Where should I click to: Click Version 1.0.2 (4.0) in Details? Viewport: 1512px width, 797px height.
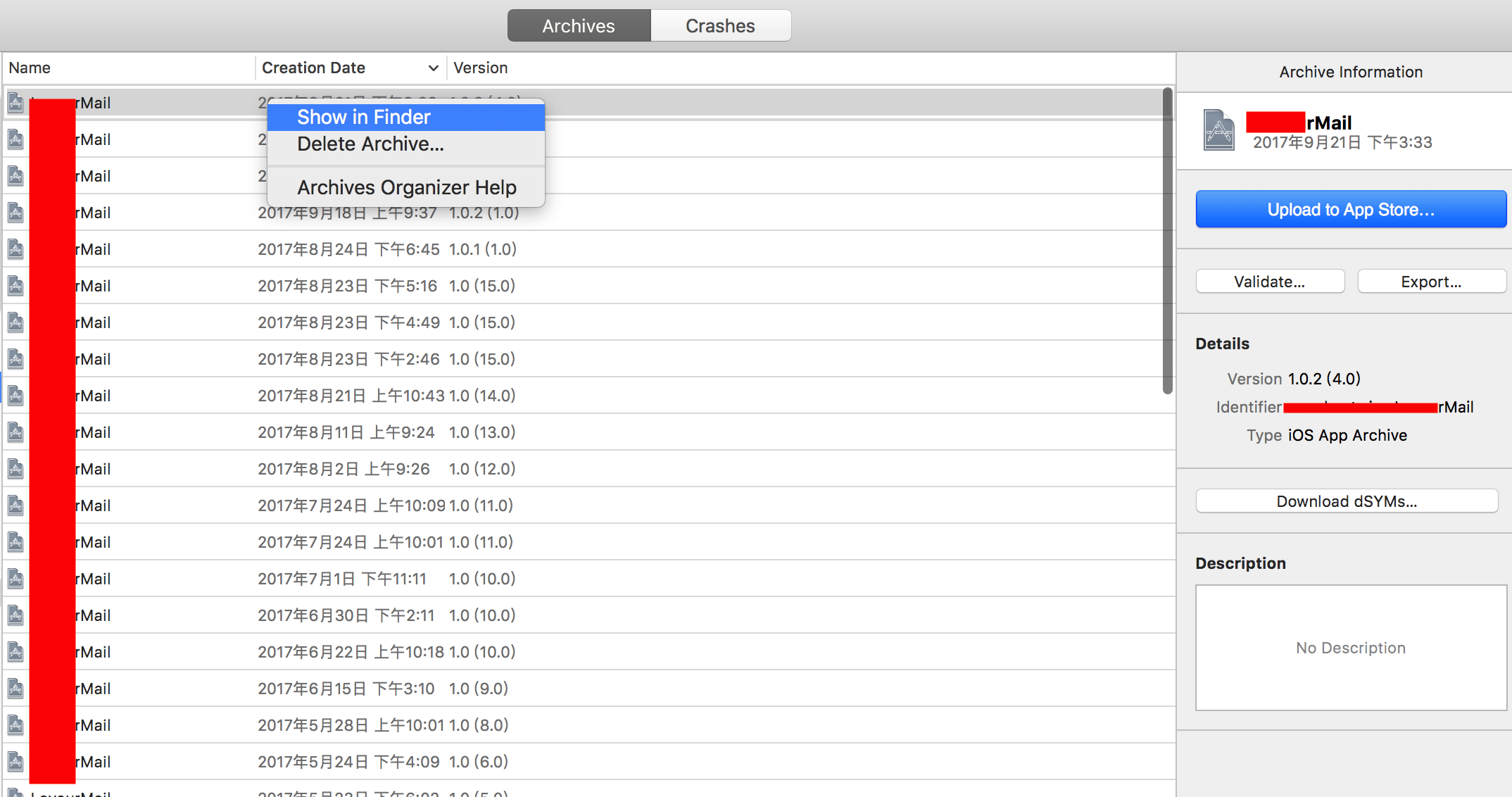(x=1324, y=379)
